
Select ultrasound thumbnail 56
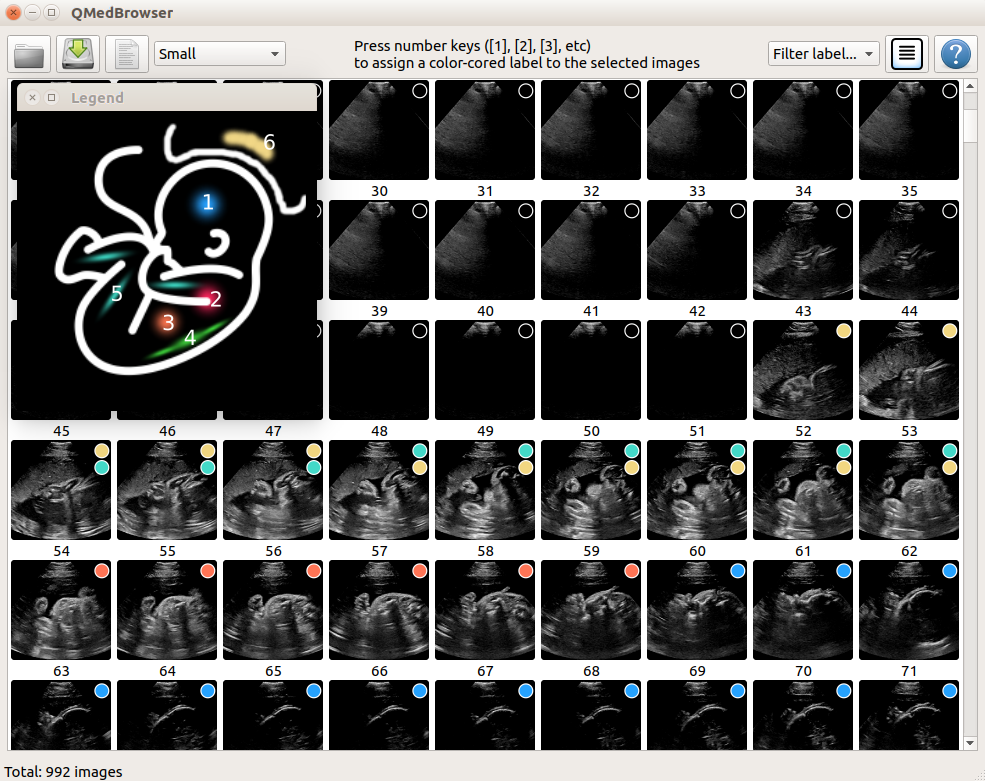click(273, 490)
